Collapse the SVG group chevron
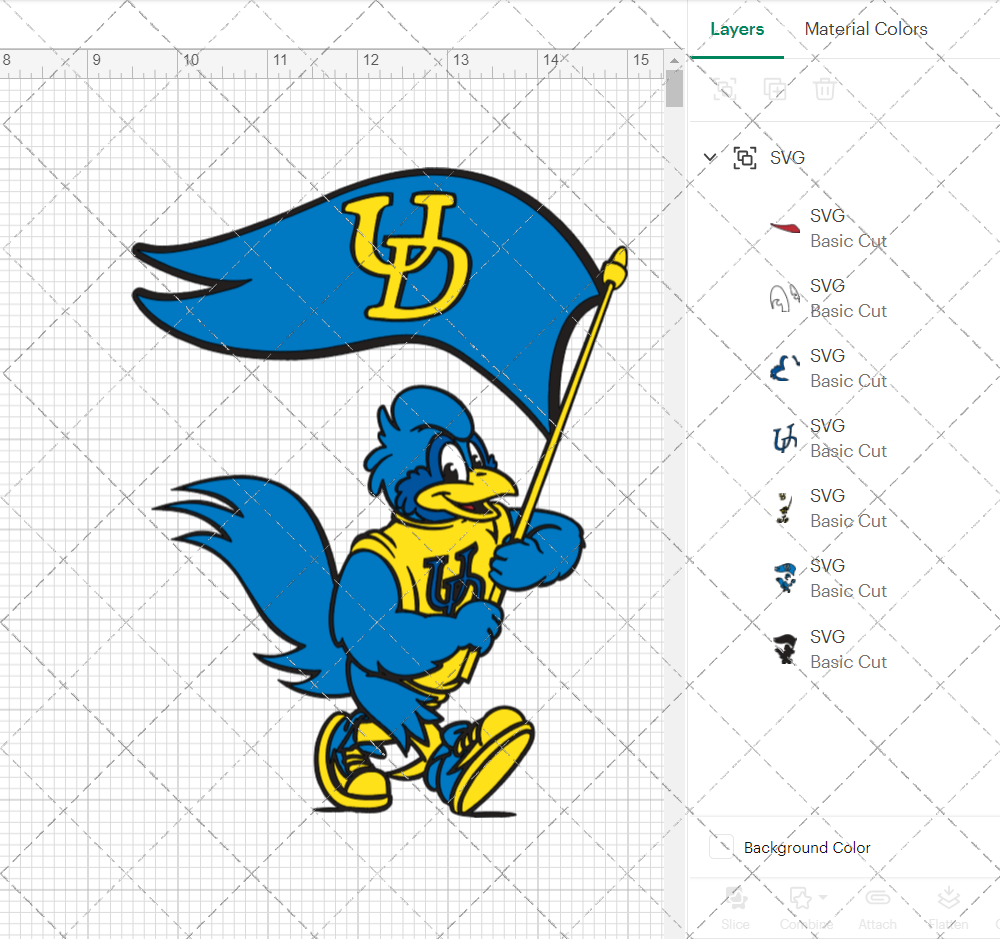Image resolution: width=1000 pixels, height=939 pixels. tap(710, 157)
